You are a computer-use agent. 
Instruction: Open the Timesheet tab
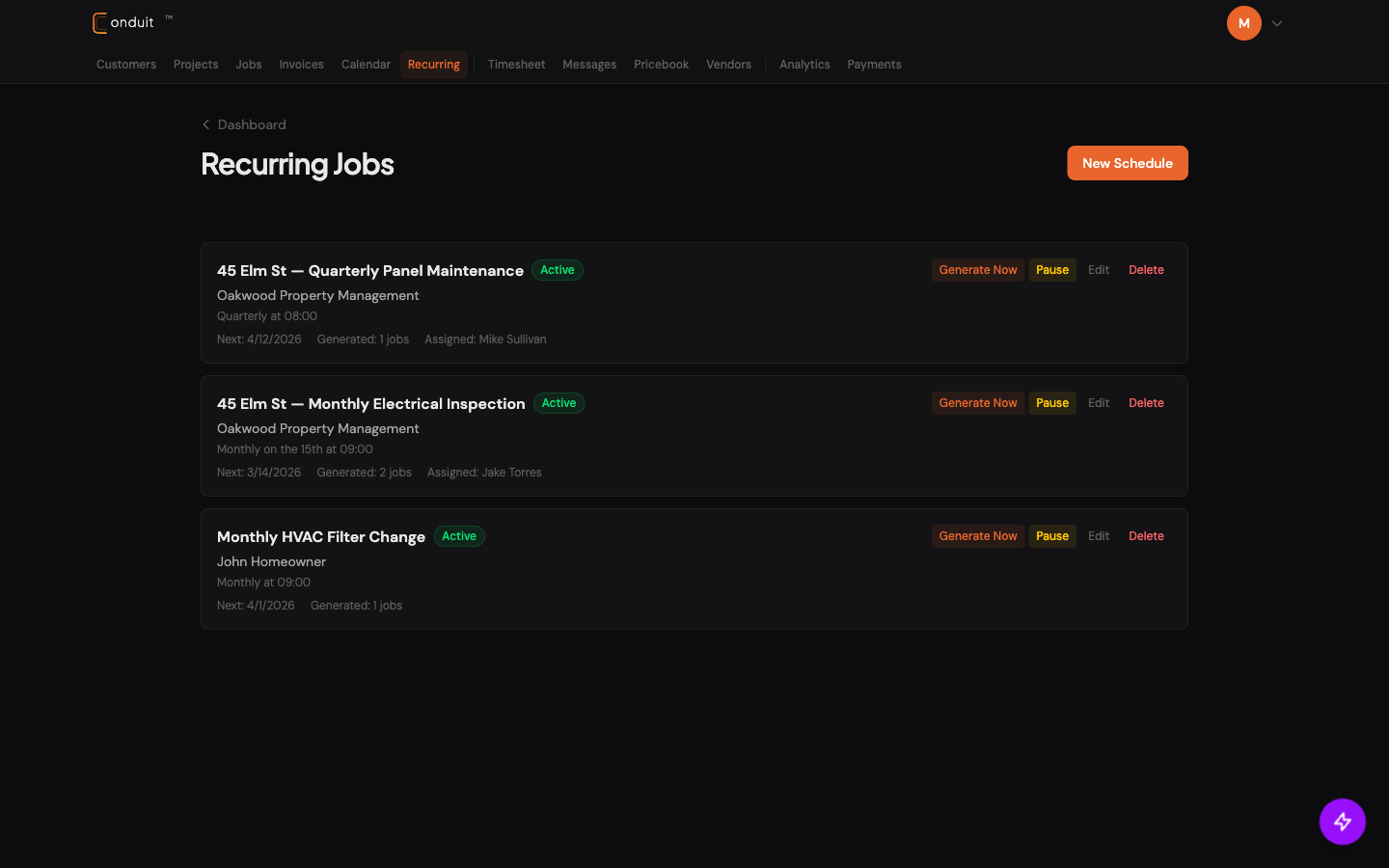[516, 65]
